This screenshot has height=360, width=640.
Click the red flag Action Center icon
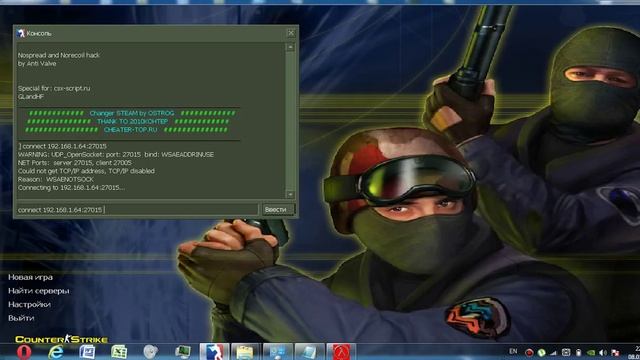pyautogui.click(x=615, y=352)
